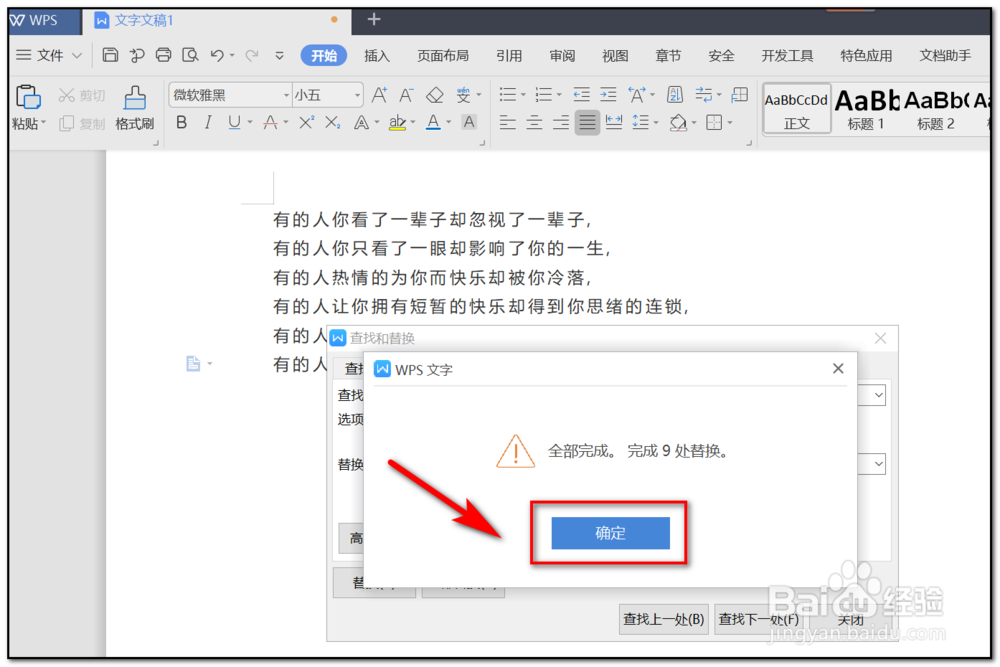Select the 开始 ribbon tab

[x=323, y=56]
